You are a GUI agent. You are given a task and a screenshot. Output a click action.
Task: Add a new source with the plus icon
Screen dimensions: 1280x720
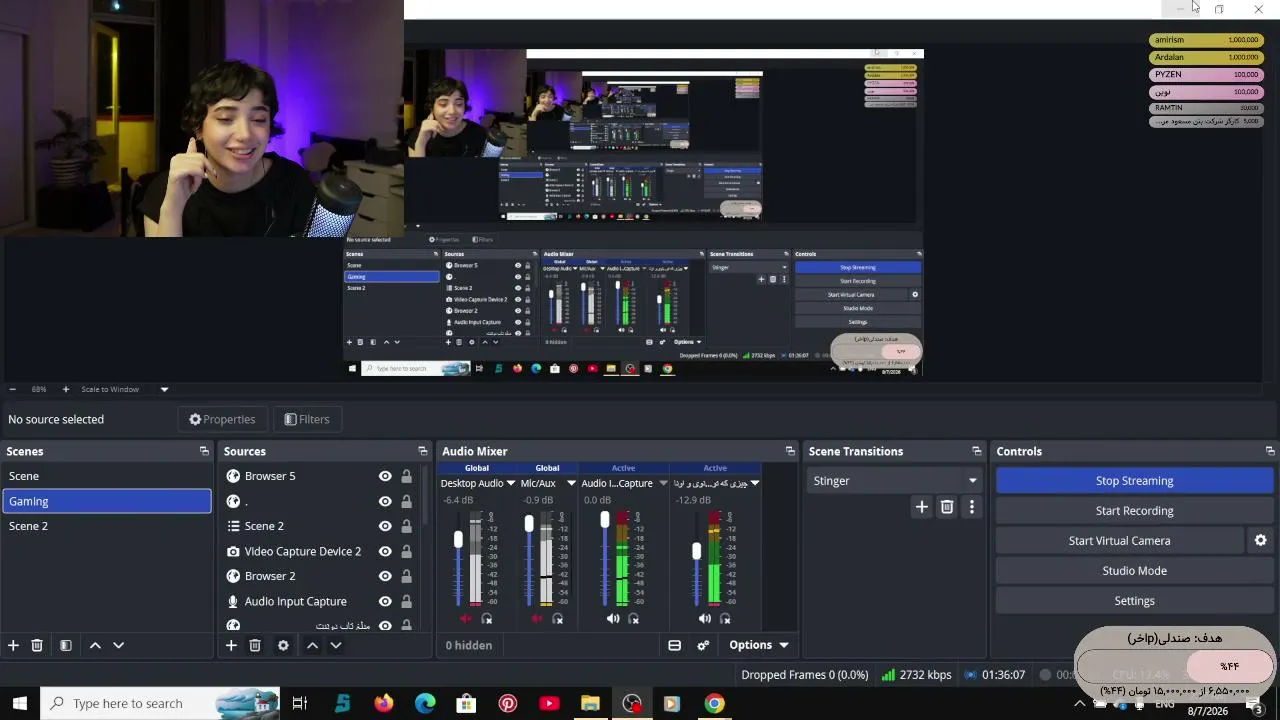pos(231,646)
